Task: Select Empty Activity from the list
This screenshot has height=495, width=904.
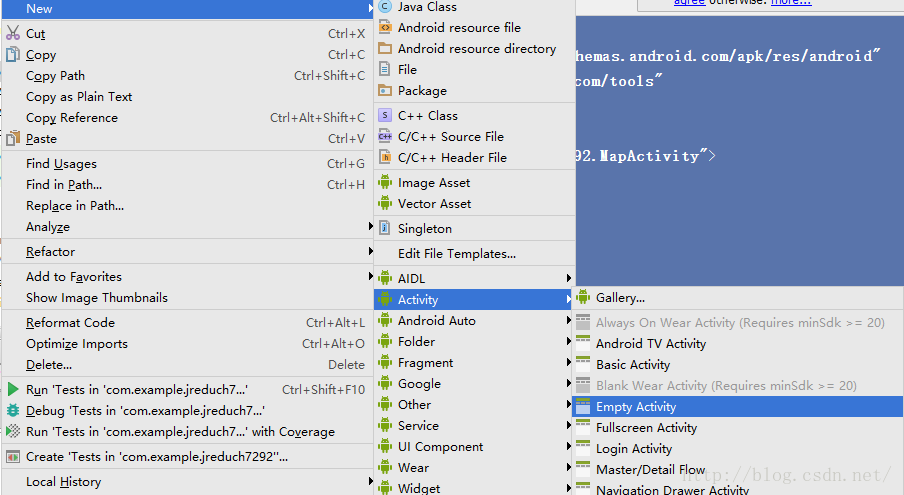Action: tap(636, 407)
